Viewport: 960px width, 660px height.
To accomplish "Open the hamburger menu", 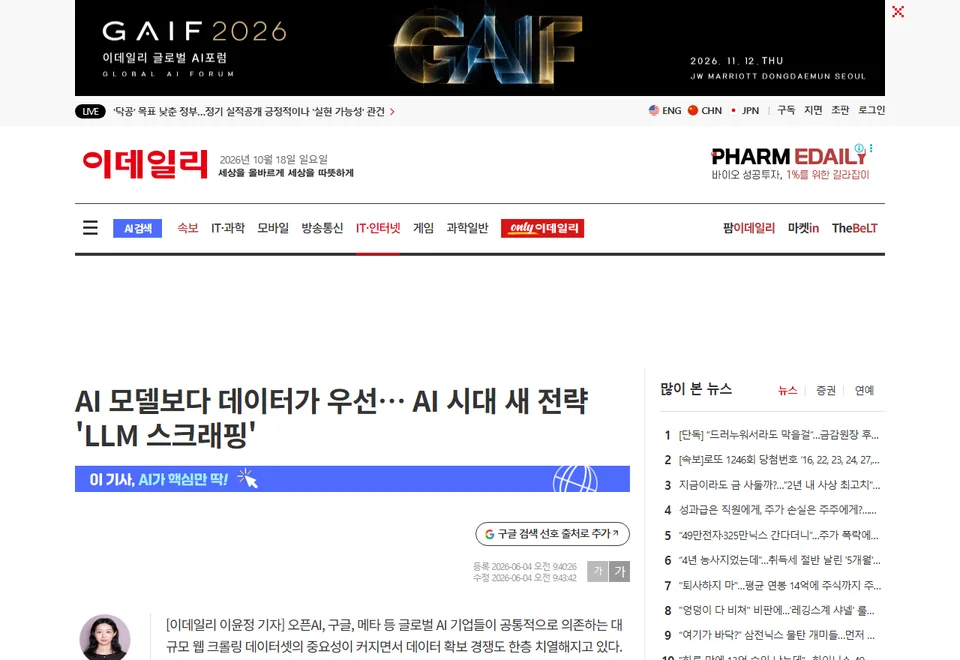I will point(90,228).
